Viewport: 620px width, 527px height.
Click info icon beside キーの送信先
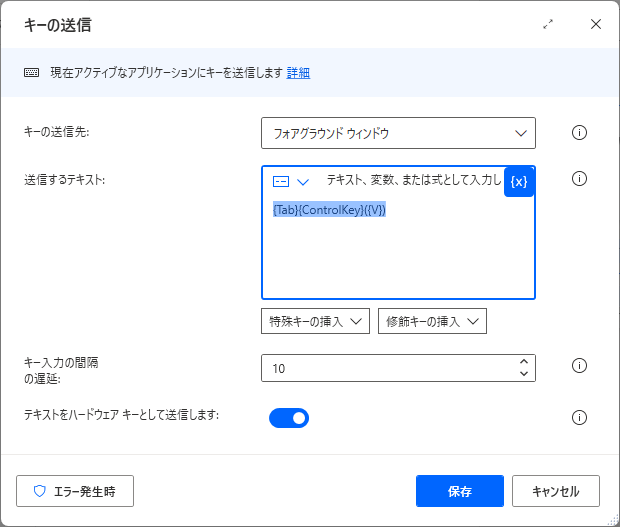coord(579,132)
